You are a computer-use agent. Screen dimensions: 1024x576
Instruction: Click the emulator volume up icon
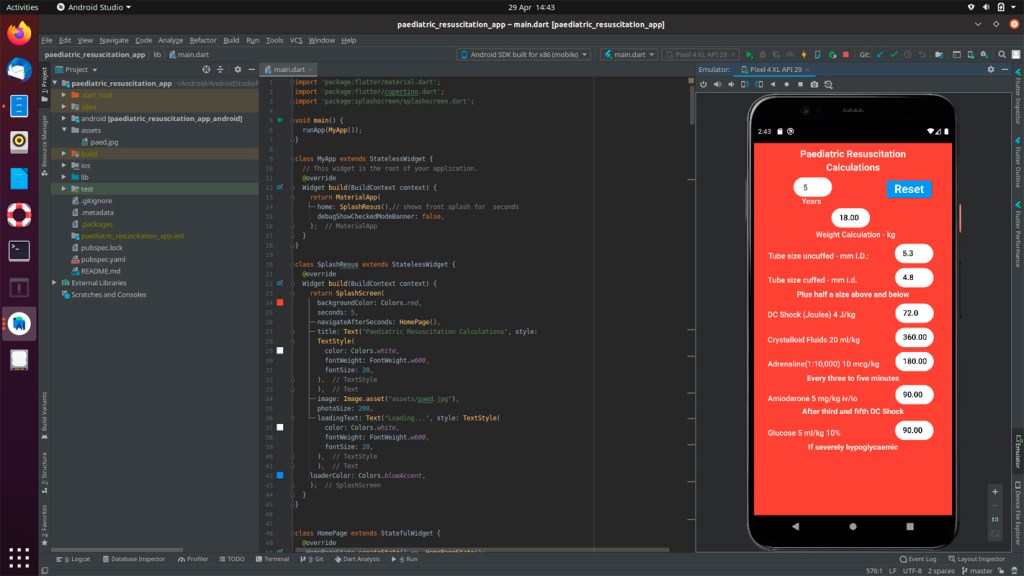(x=718, y=85)
